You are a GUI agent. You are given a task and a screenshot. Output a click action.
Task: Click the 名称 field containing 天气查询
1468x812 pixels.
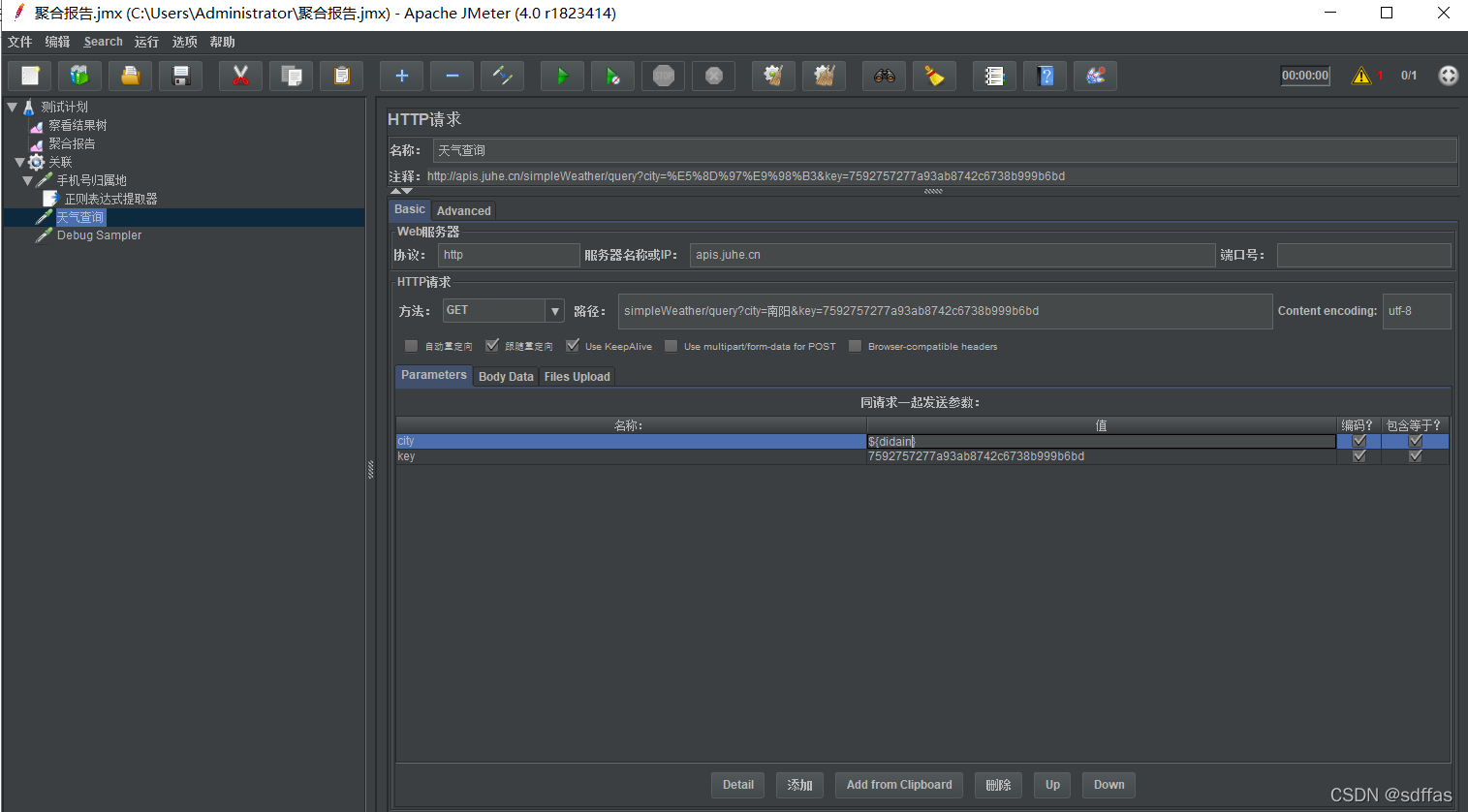click(945, 150)
